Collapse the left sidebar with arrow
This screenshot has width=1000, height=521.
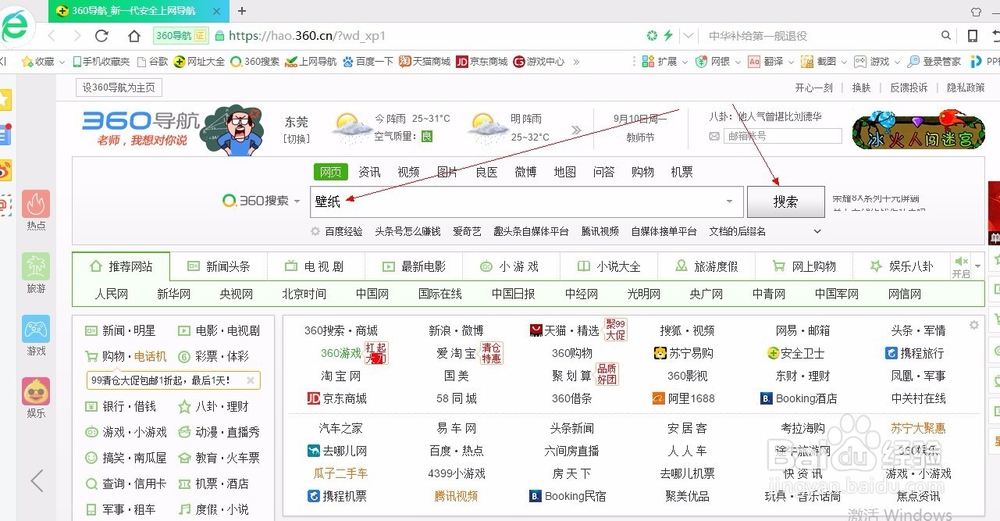(x=37, y=480)
